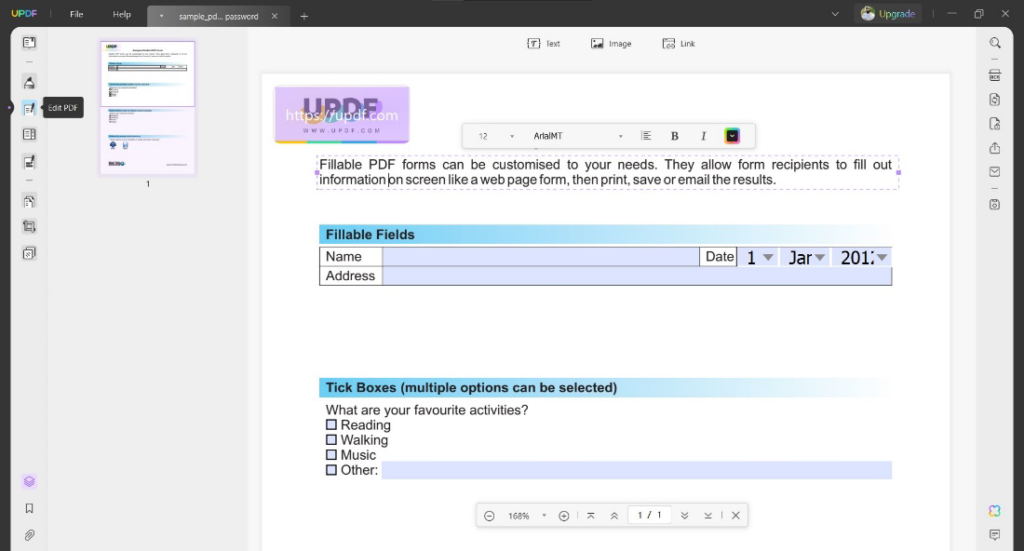Click the Save as other disk icon
This screenshot has width=1024, height=551.
coord(995,204)
